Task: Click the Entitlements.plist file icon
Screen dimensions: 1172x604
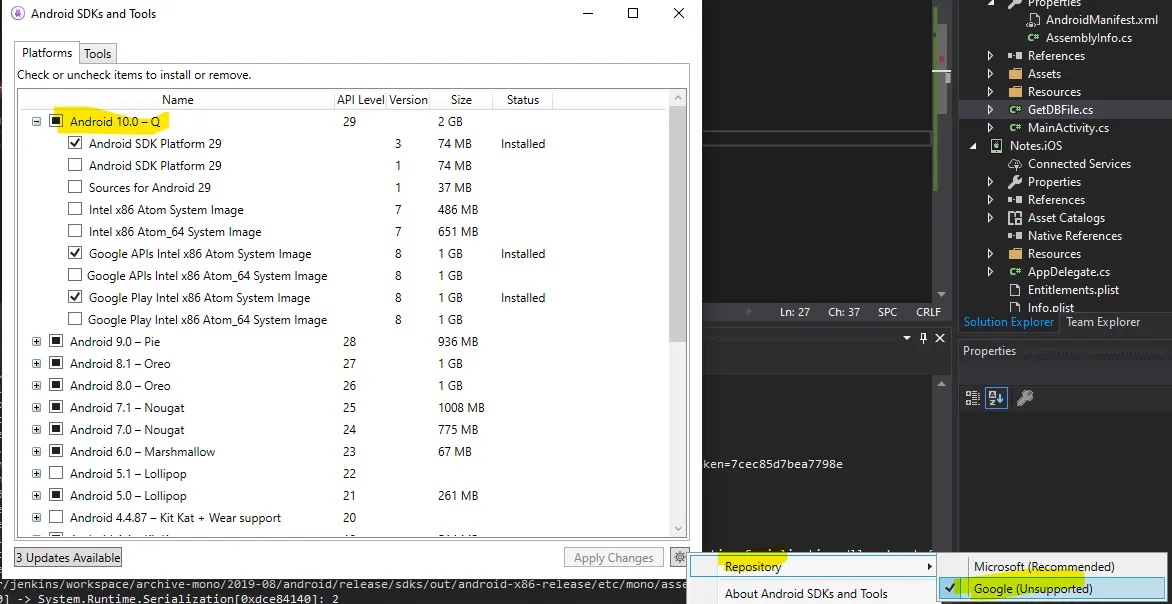Action: [x=1014, y=290]
